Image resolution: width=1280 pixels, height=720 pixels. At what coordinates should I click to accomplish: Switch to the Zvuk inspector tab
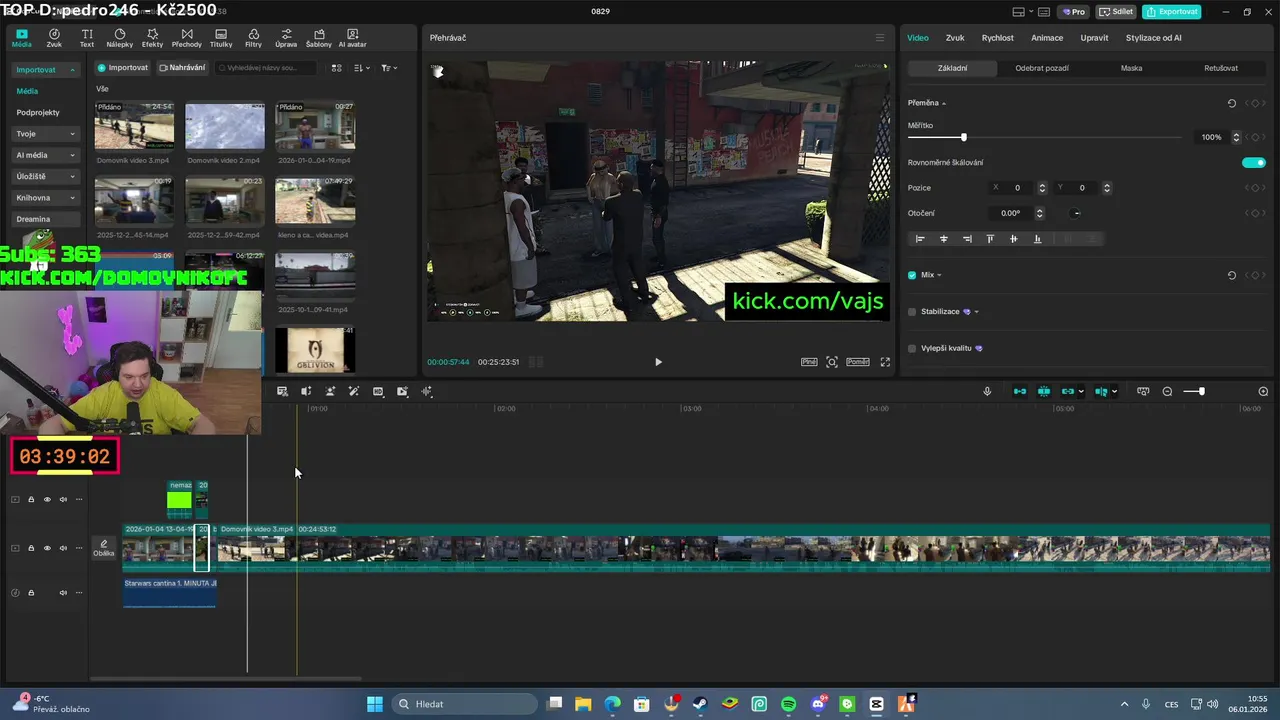click(x=955, y=38)
